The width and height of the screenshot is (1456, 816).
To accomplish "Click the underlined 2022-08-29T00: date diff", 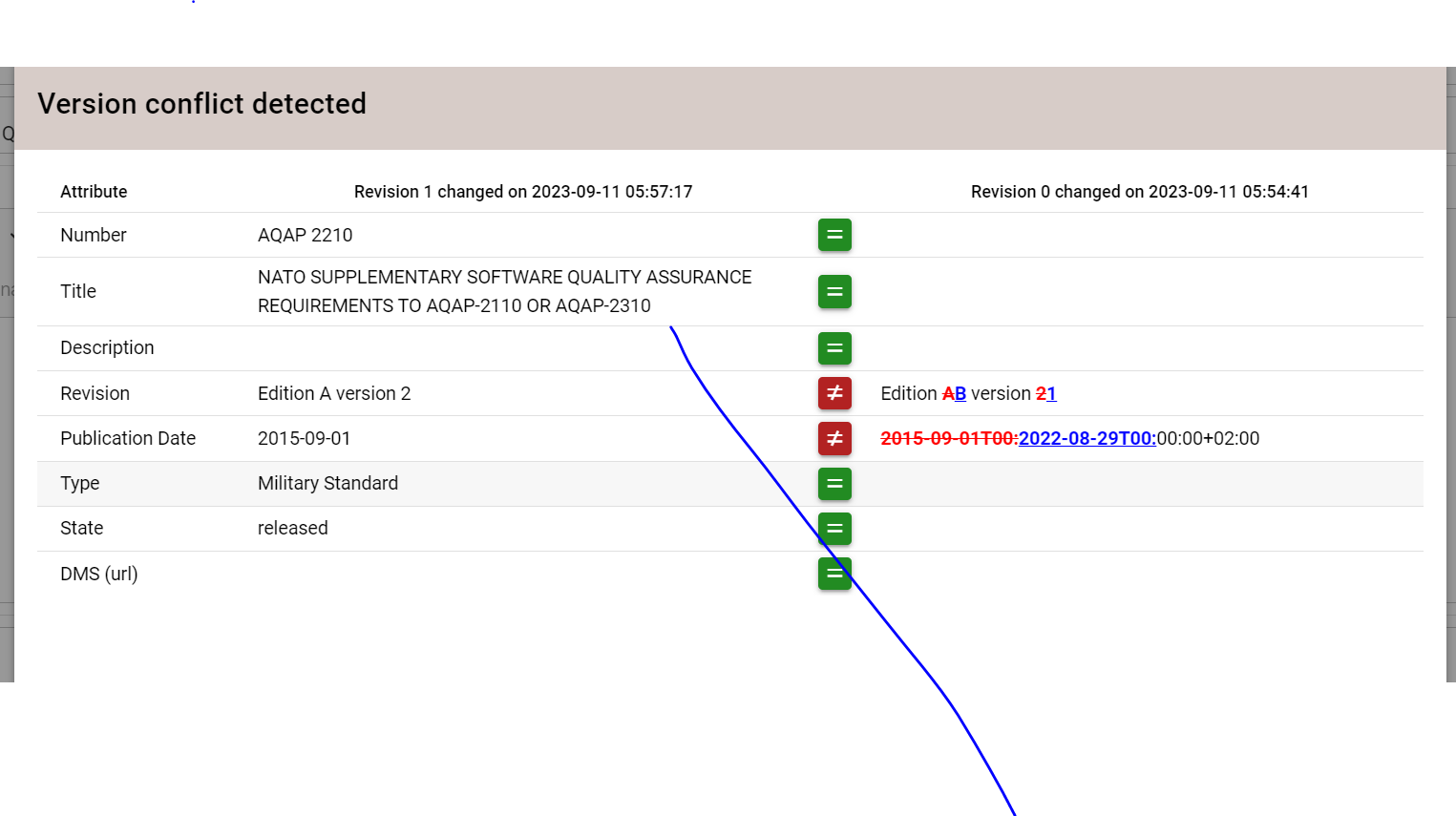I will pyautogui.click(x=1087, y=438).
